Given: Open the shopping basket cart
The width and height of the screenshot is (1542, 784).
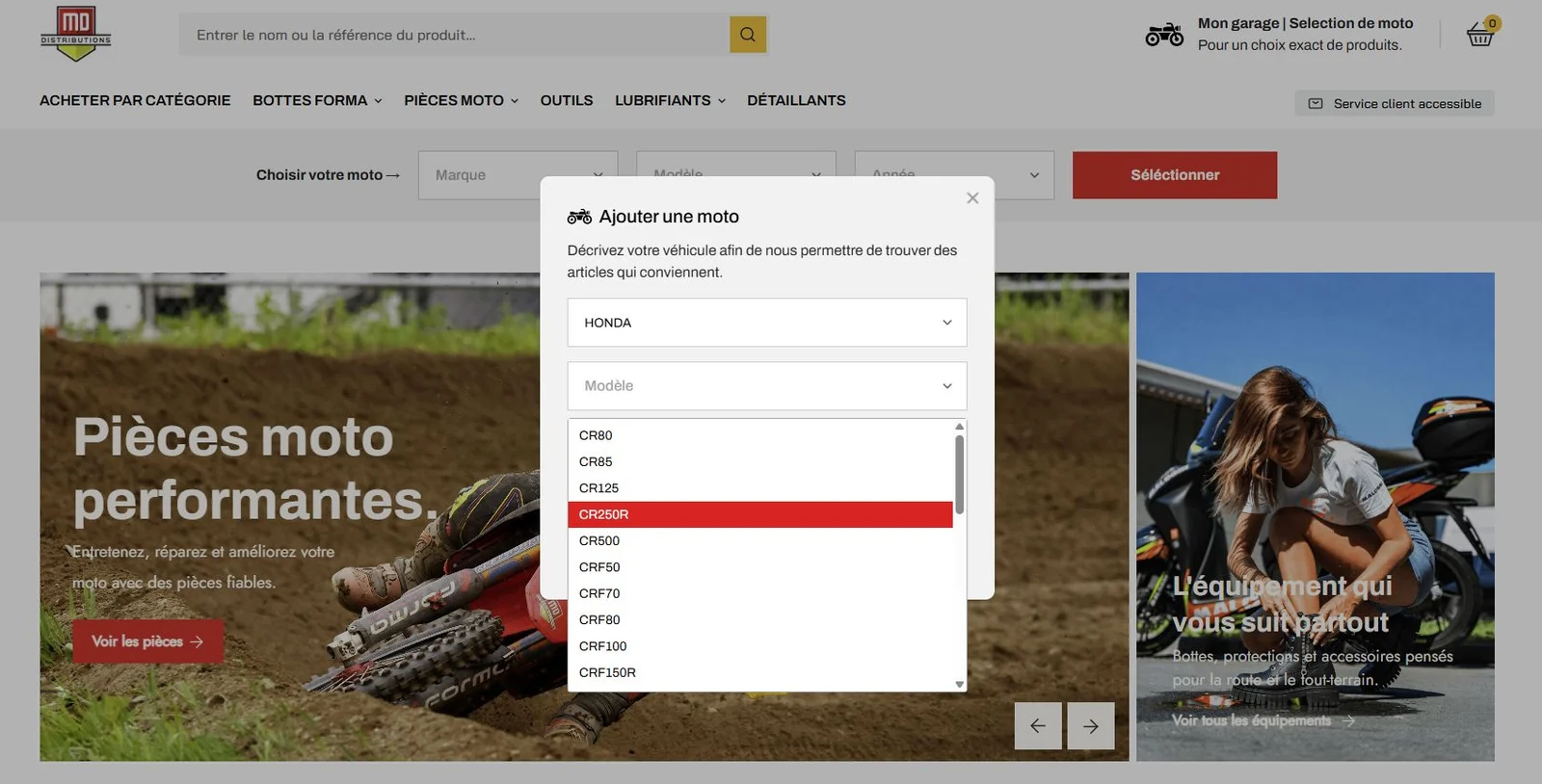Looking at the screenshot, I should point(1480,35).
